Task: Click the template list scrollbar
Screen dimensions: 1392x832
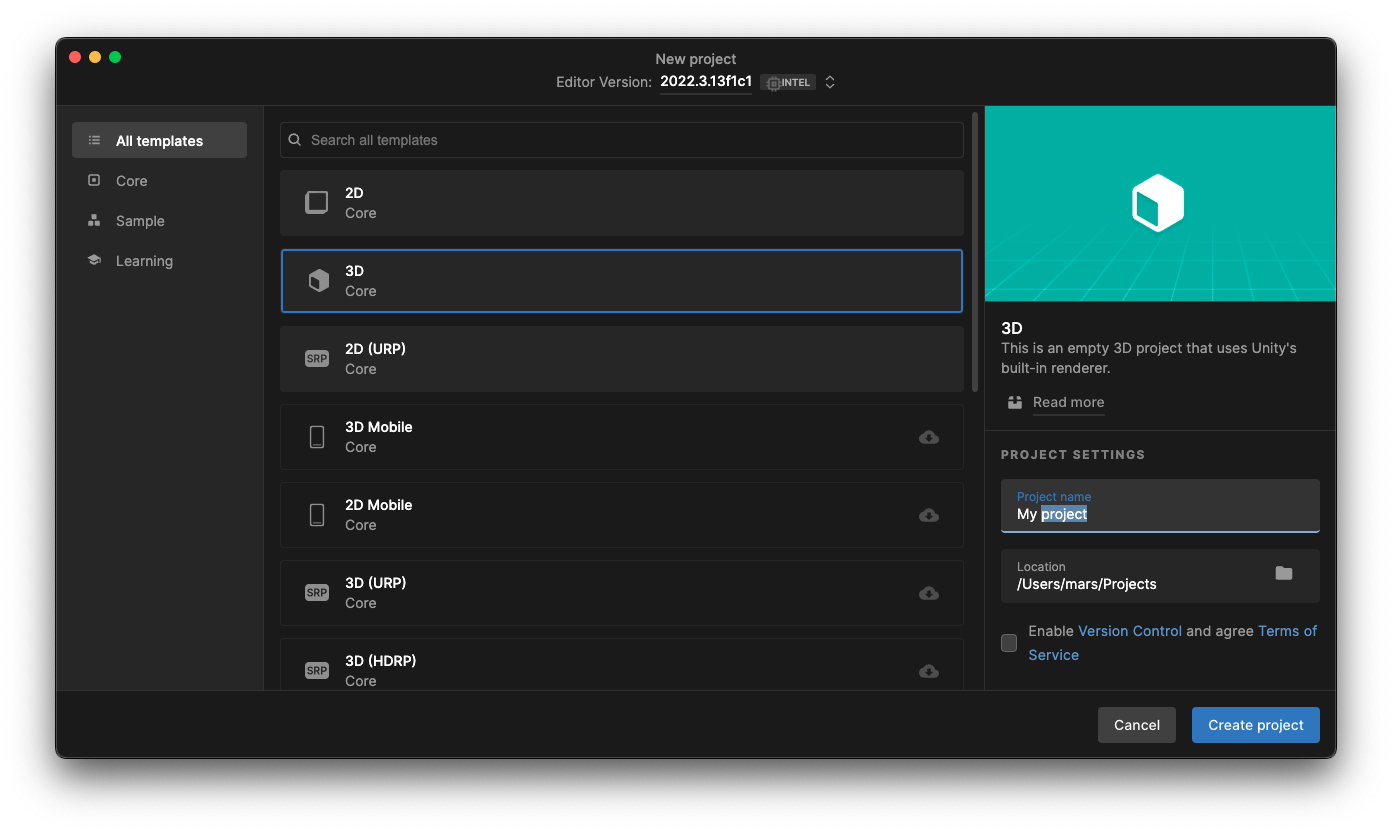Action: [975, 252]
